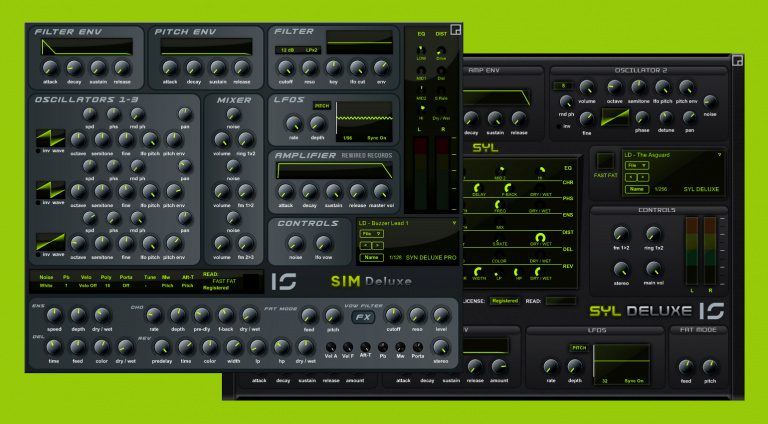Click the Mixer ring 1x2 knob
Screen dimensions: 768x424
tap(245, 140)
